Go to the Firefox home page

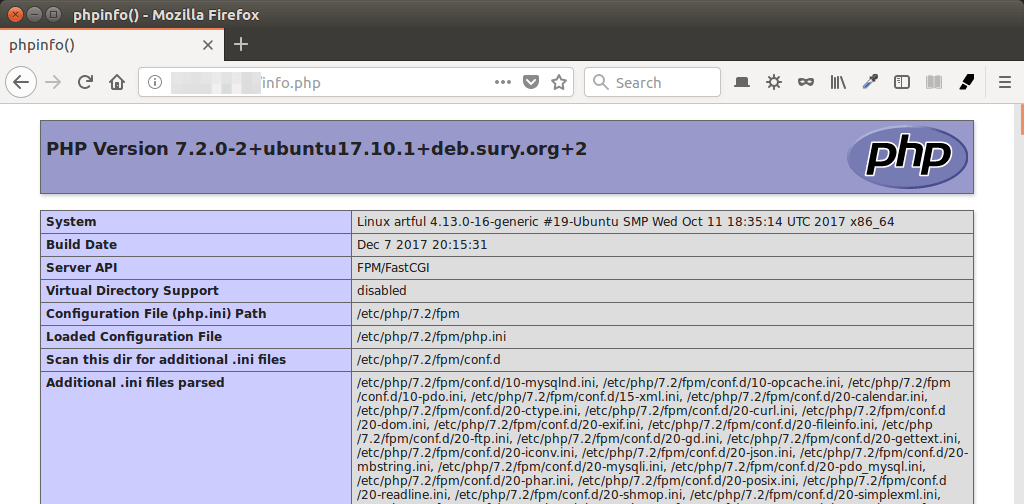coord(117,82)
